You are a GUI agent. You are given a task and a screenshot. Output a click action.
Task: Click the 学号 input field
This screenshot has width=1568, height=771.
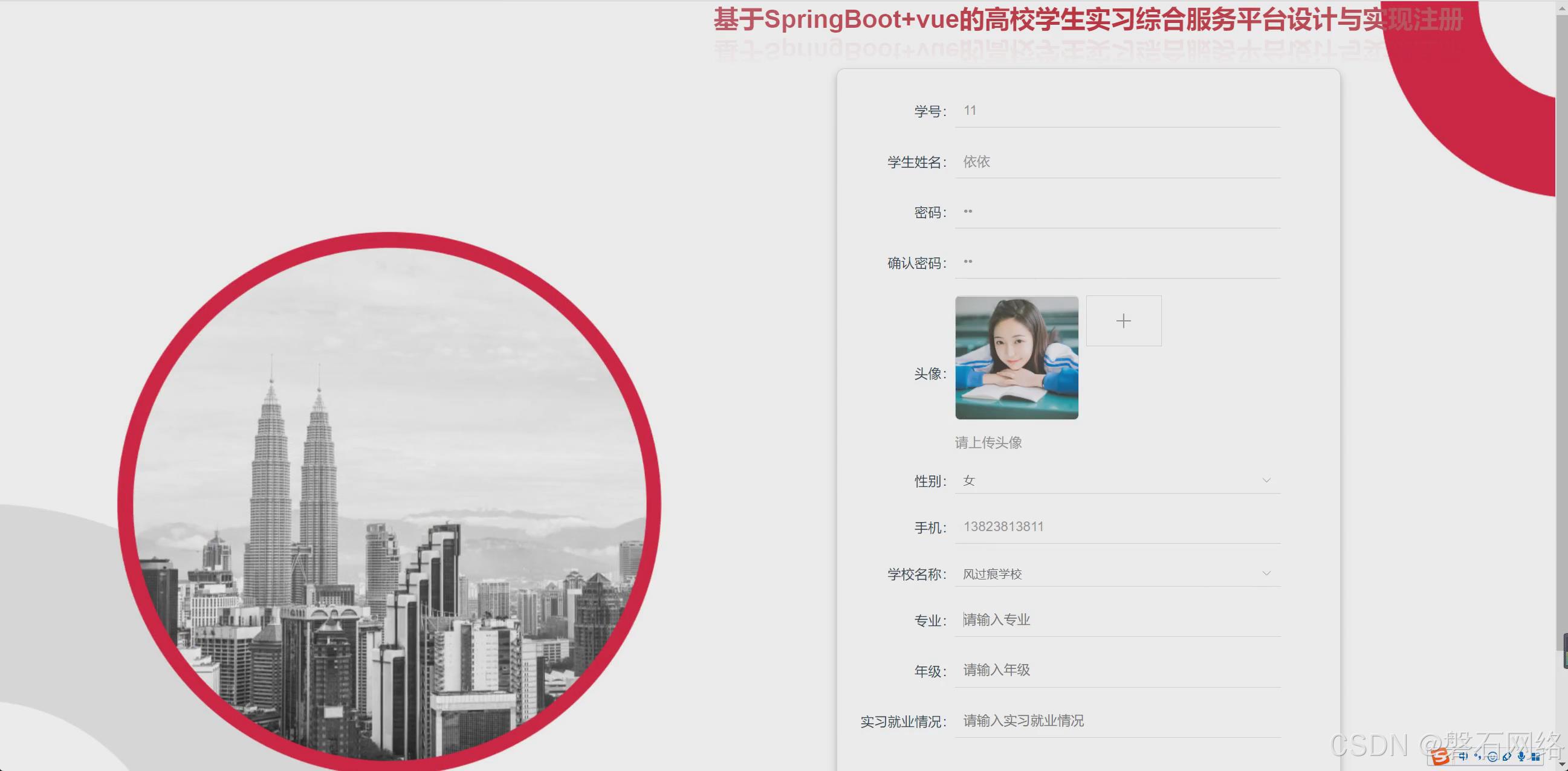pos(1117,111)
